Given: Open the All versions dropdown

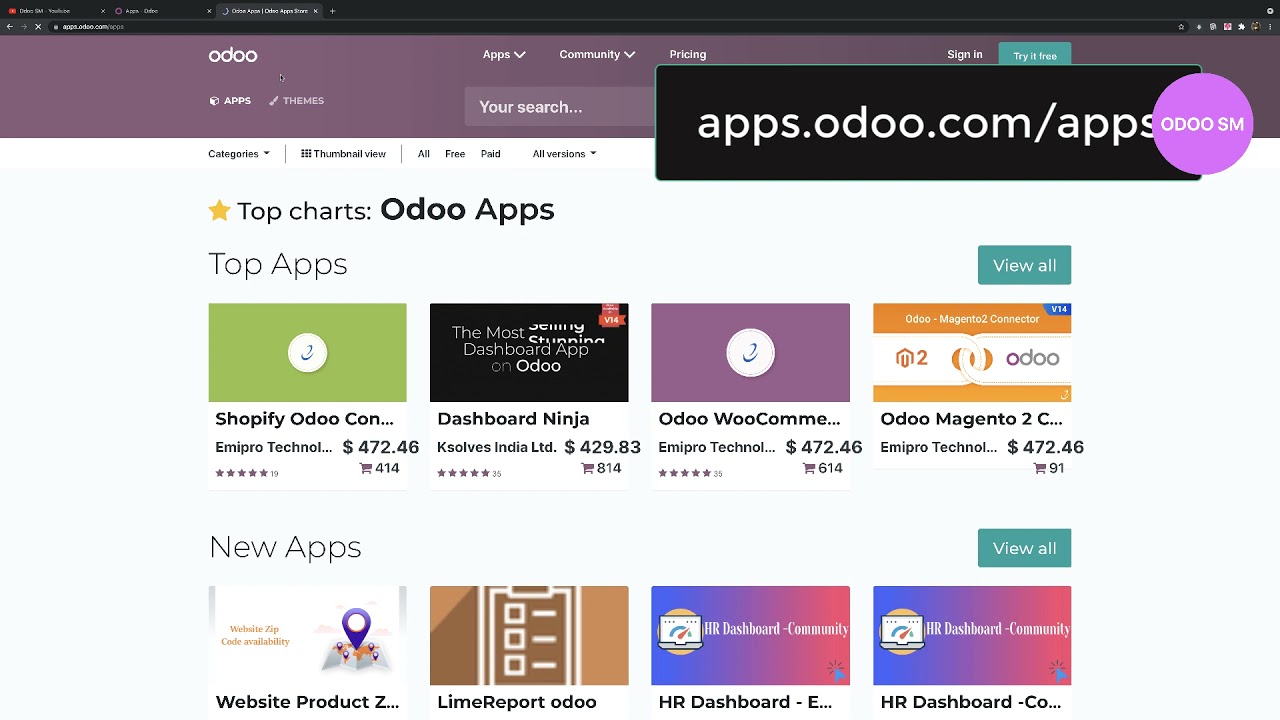Looking at the screenshot, I should pos(564,154).
